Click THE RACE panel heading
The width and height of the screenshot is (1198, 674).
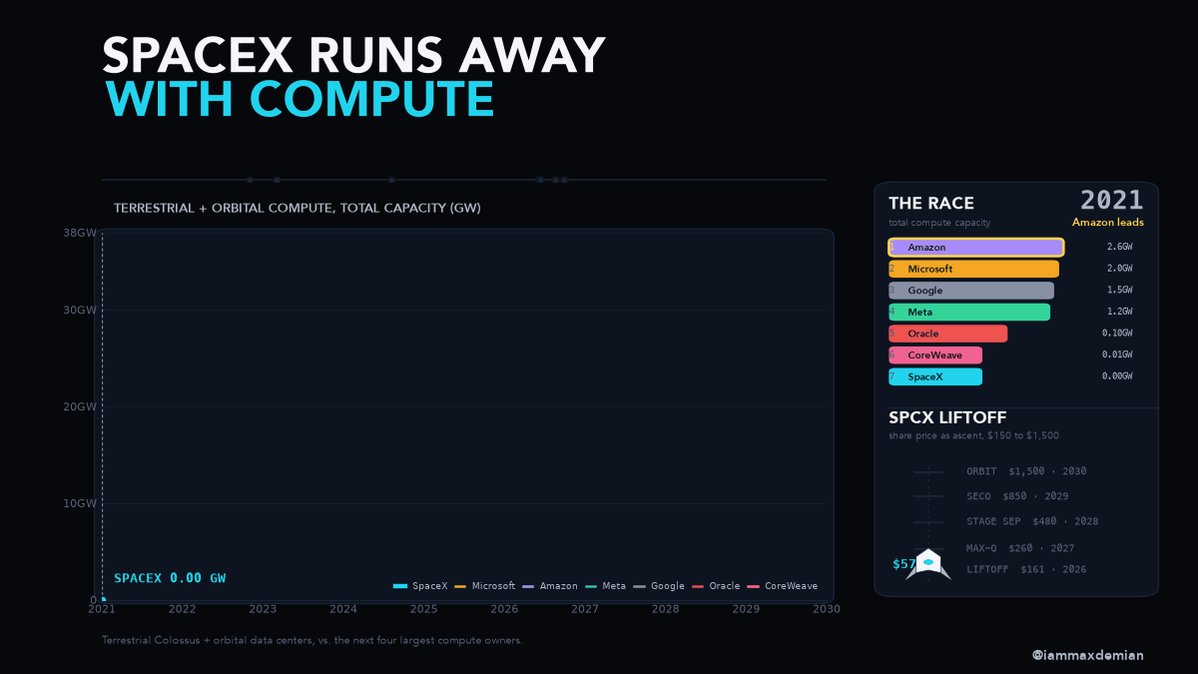(x=931, y=203)
